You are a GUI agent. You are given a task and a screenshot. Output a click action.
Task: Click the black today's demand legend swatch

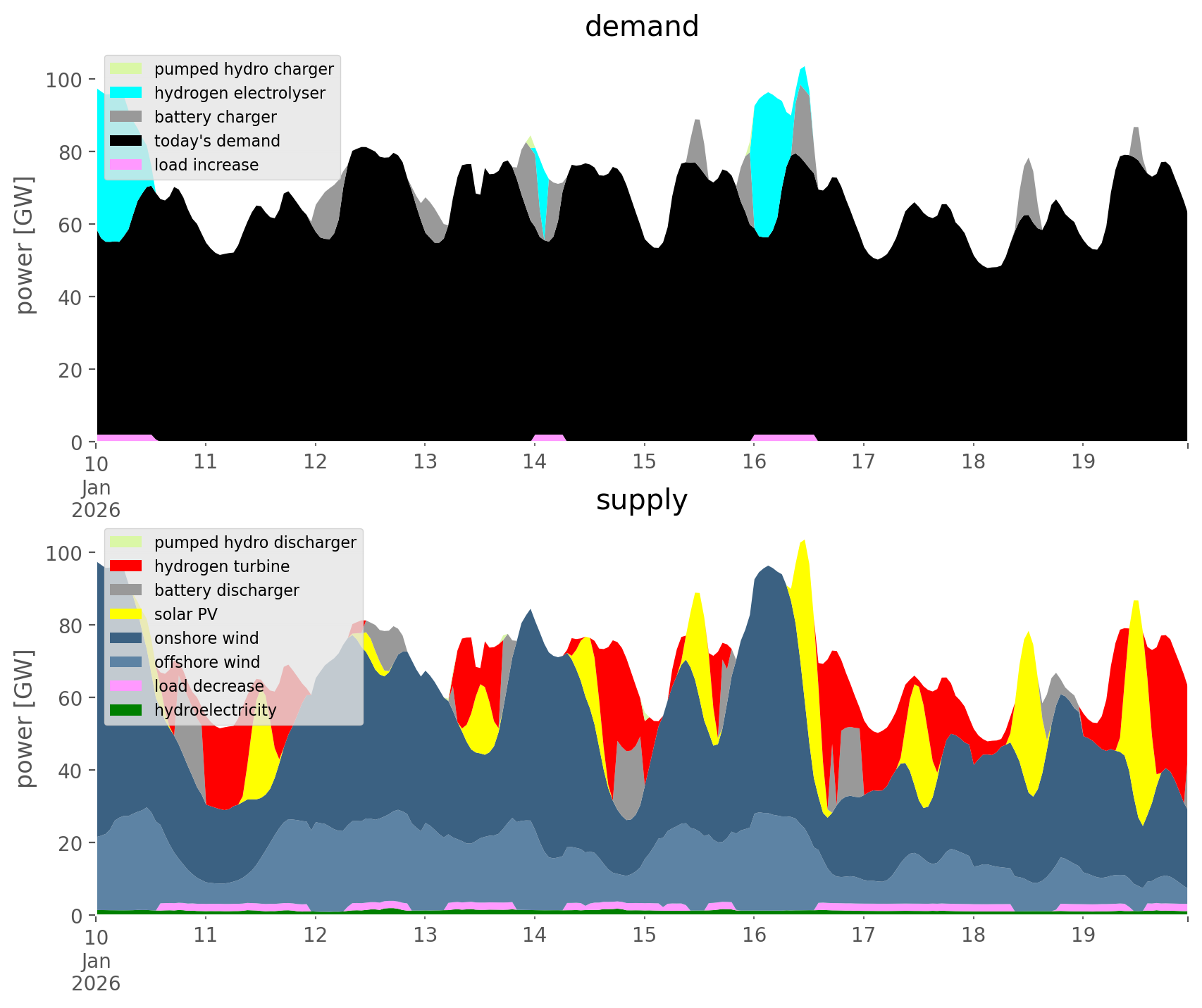(x=126, y=141)
